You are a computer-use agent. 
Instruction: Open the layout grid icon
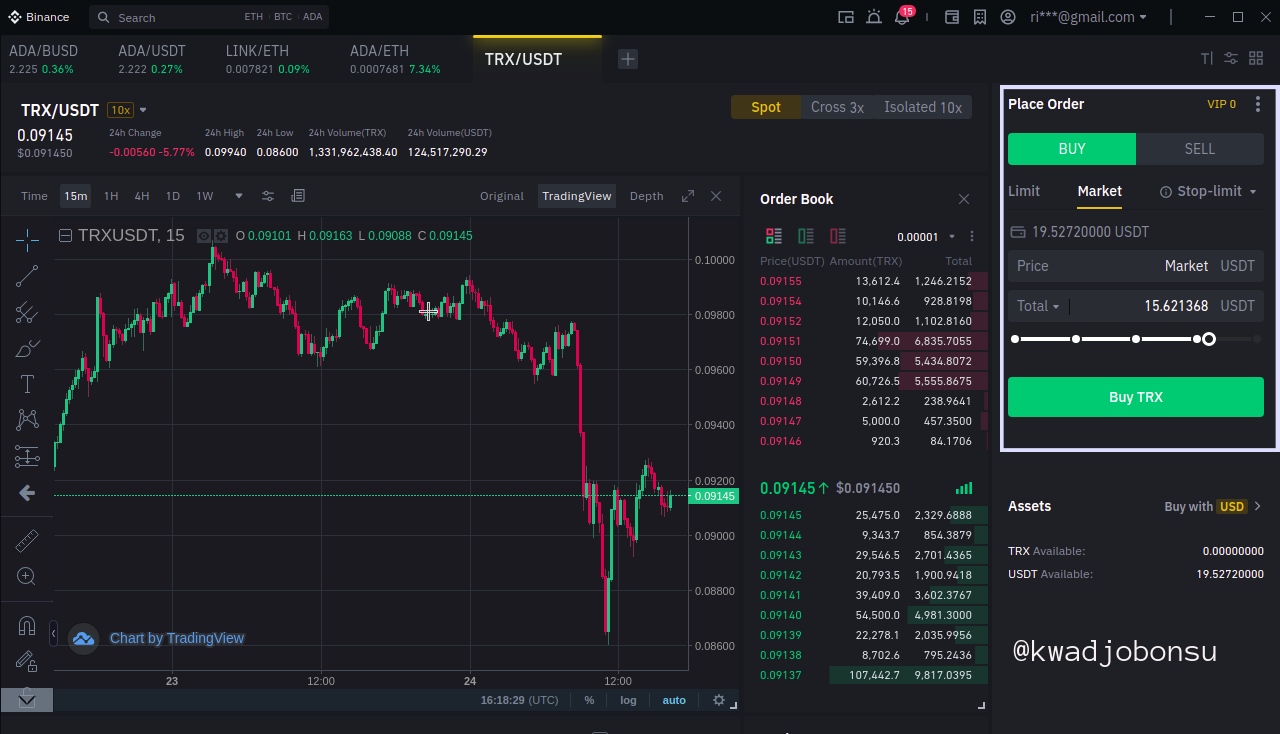click(1257, 59)
